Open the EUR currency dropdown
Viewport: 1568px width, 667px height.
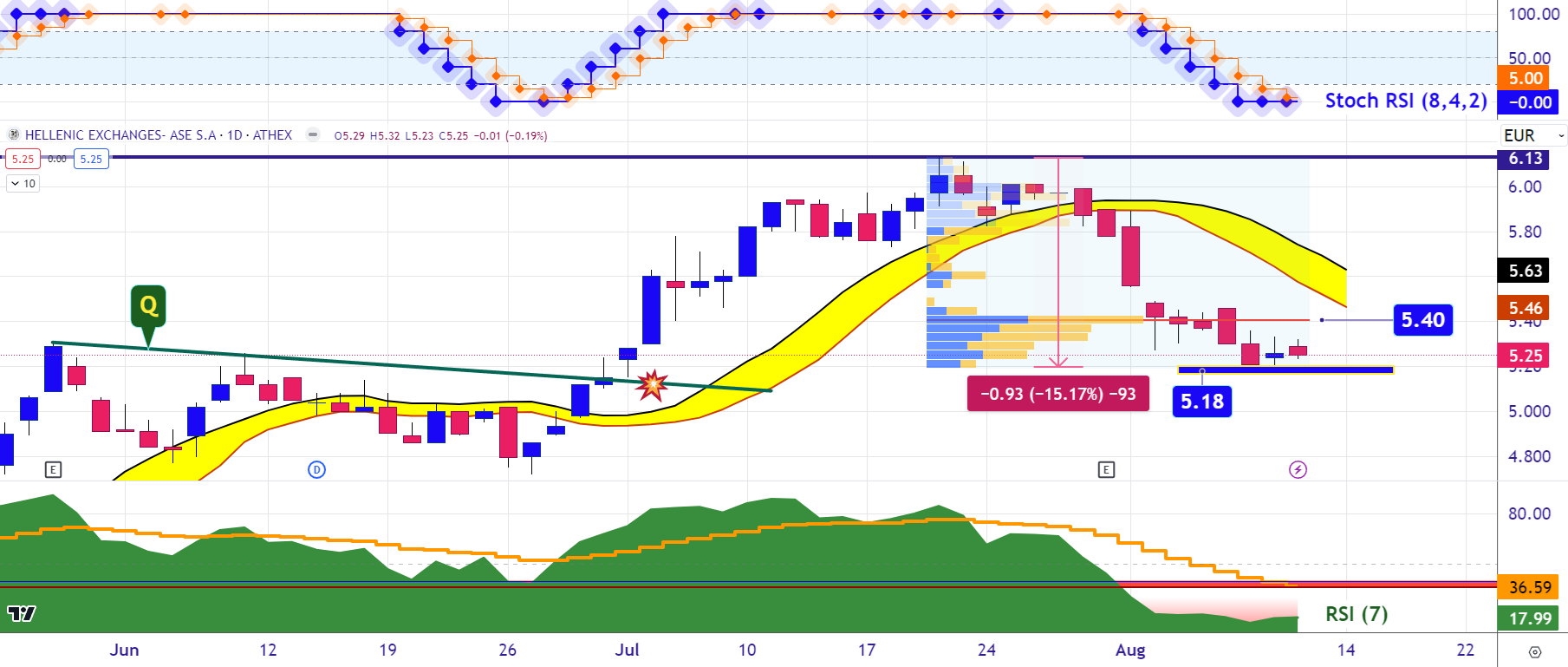(1533, 135)
